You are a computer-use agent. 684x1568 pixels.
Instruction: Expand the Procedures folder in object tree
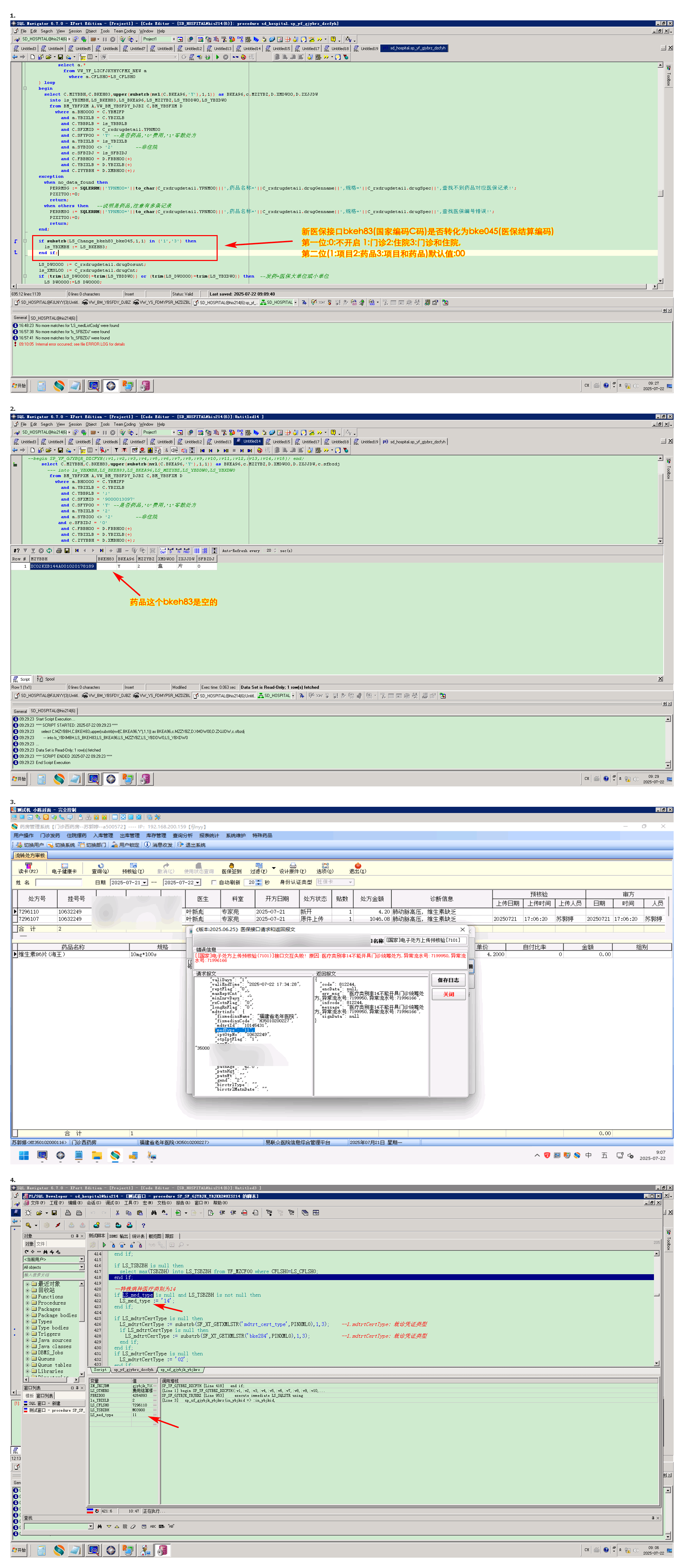pos(27,1303)
